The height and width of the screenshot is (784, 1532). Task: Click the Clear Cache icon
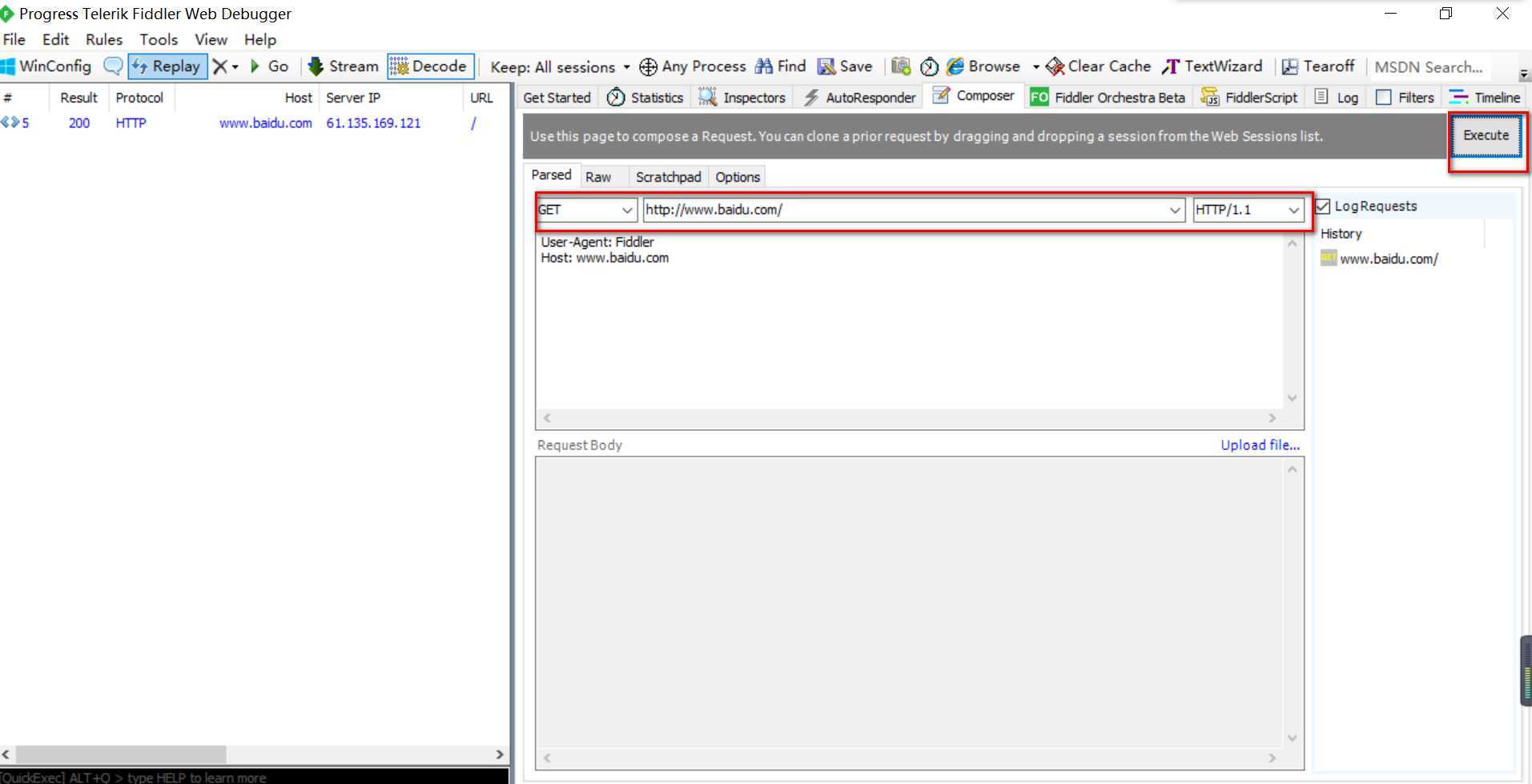pos(1055,66)
